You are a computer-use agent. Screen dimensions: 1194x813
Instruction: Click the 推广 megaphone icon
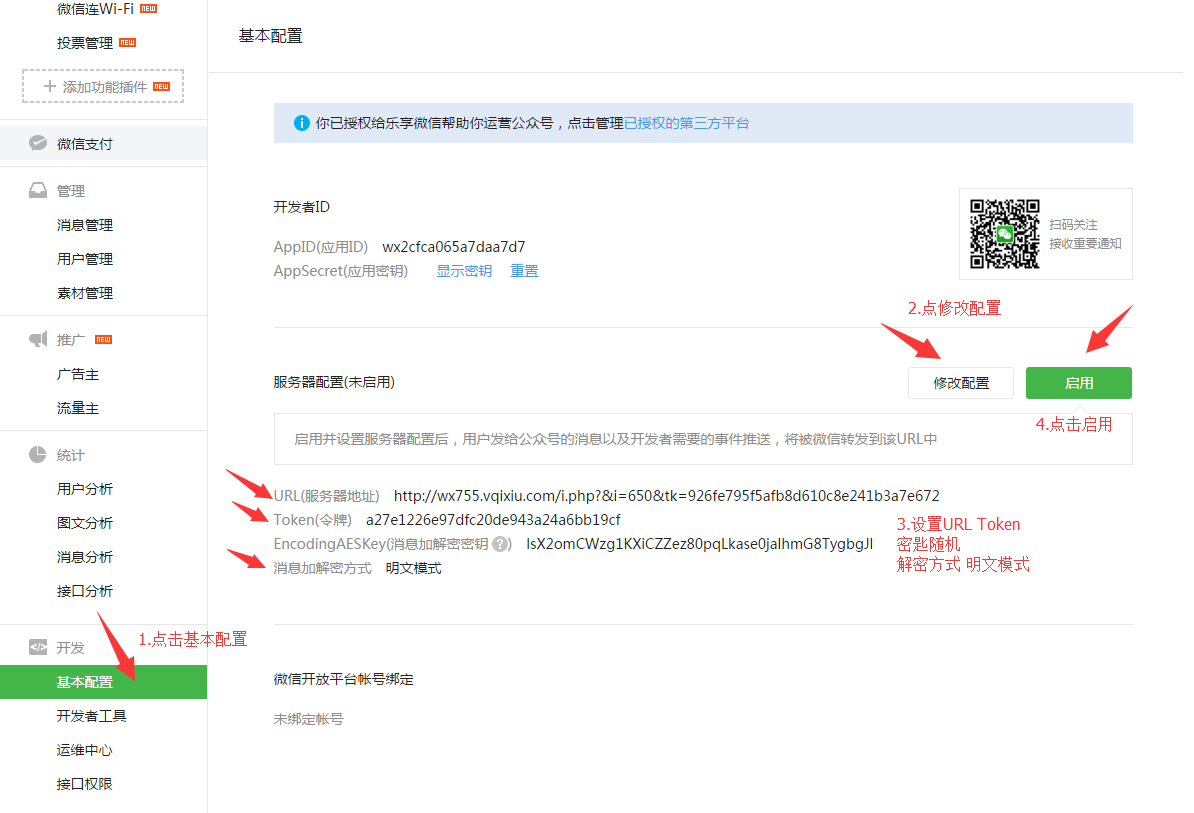38,340
